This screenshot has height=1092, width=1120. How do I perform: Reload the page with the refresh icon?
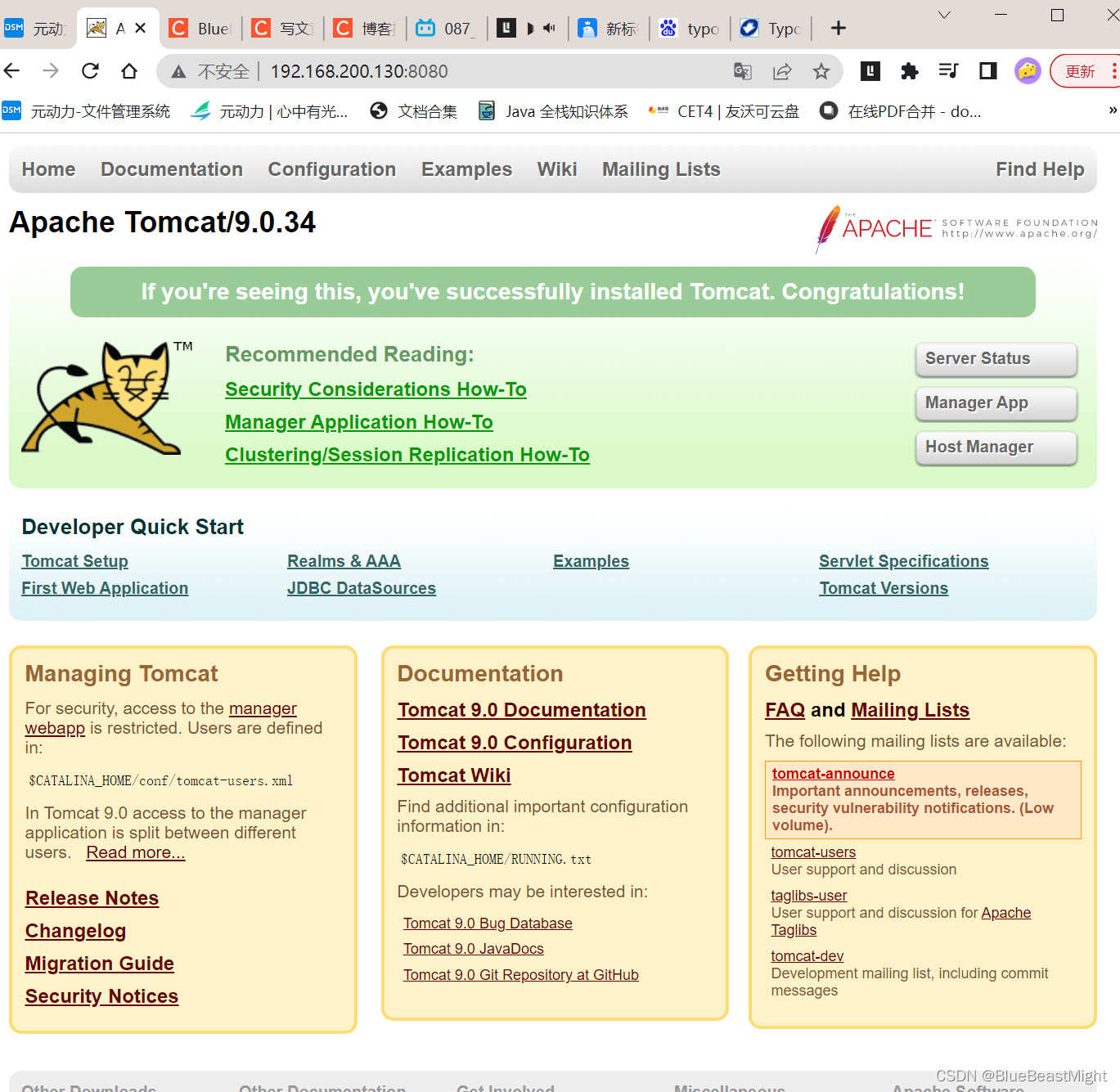(90, 71)
